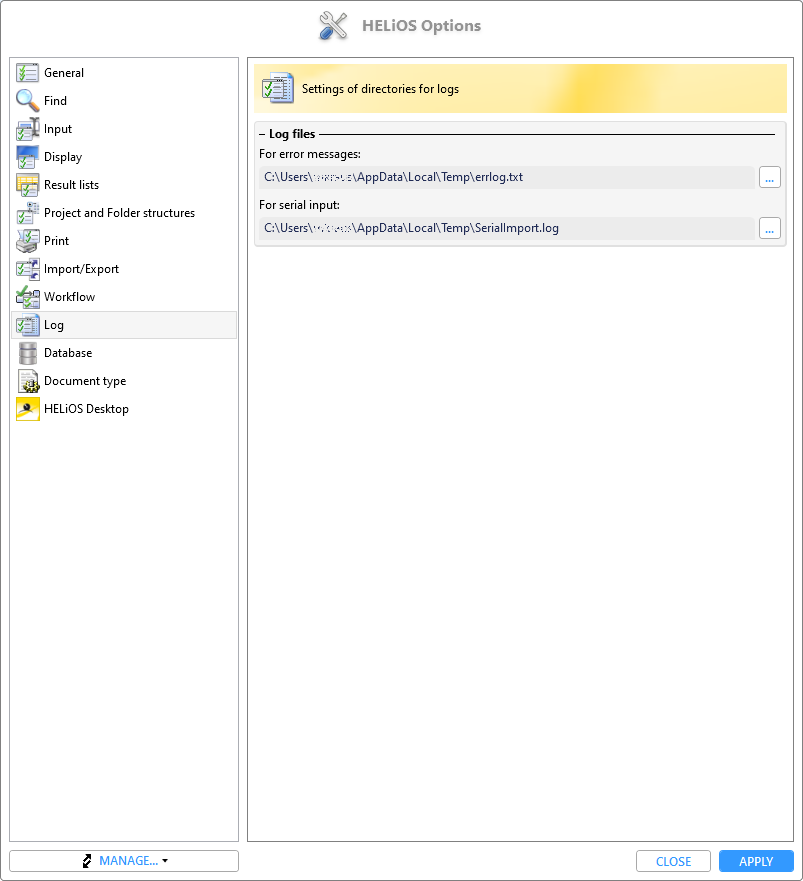Image resolution: width=803 pixels, height=881 pixels.
Task: Click the error messages path field
Action: (507, 178)
